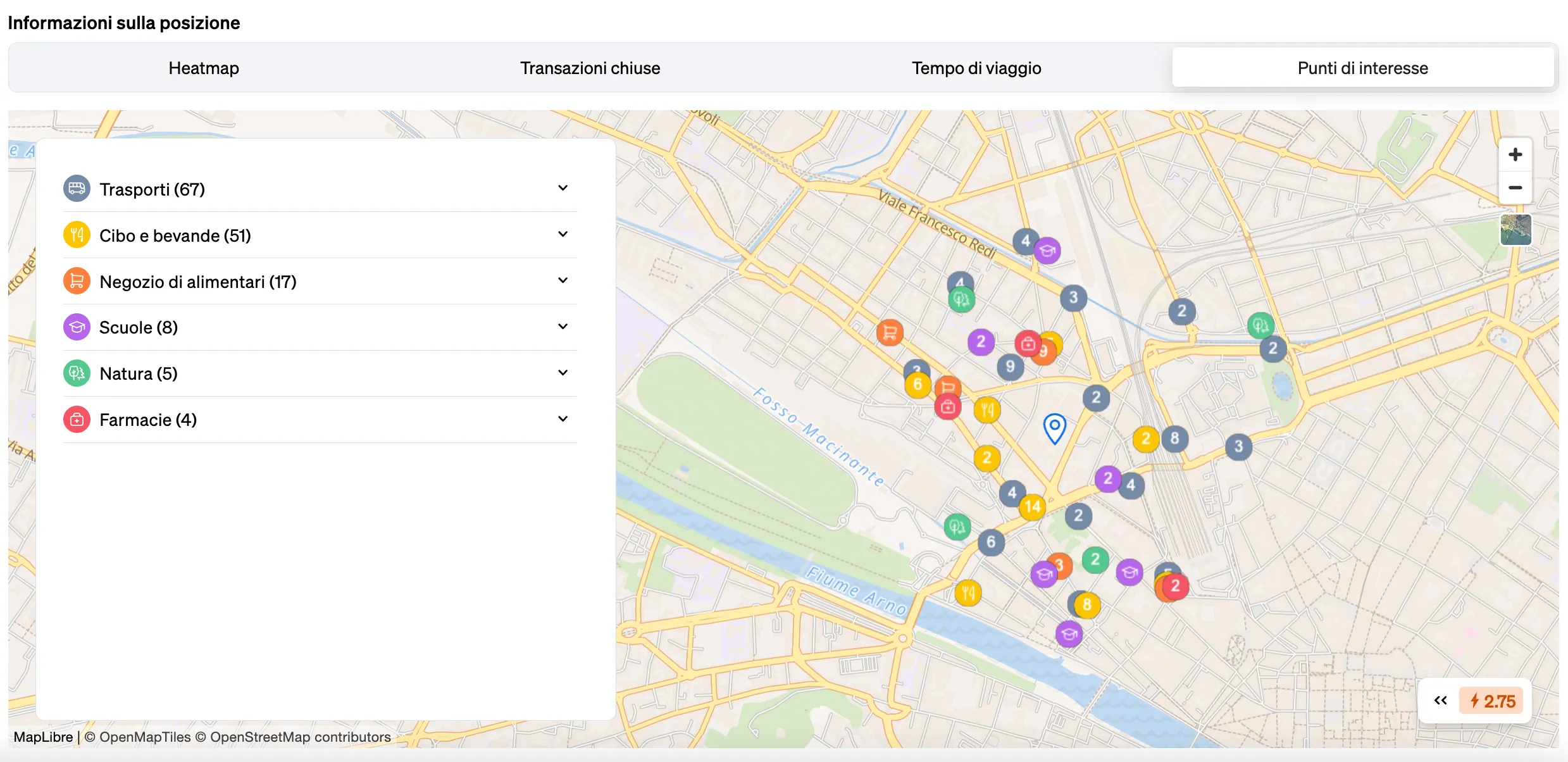
Task: Expand the Cibo e bevande (51) chevron
Action: point(563,234)
